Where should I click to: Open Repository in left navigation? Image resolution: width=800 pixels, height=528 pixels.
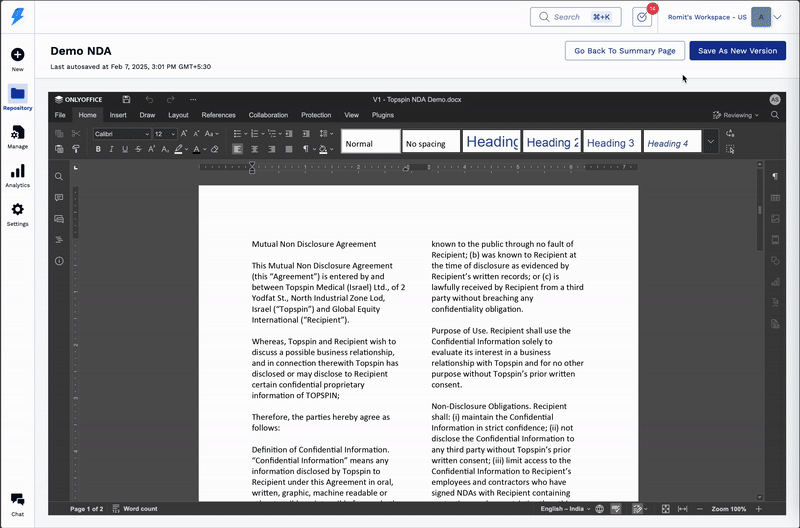click(18, 97)
